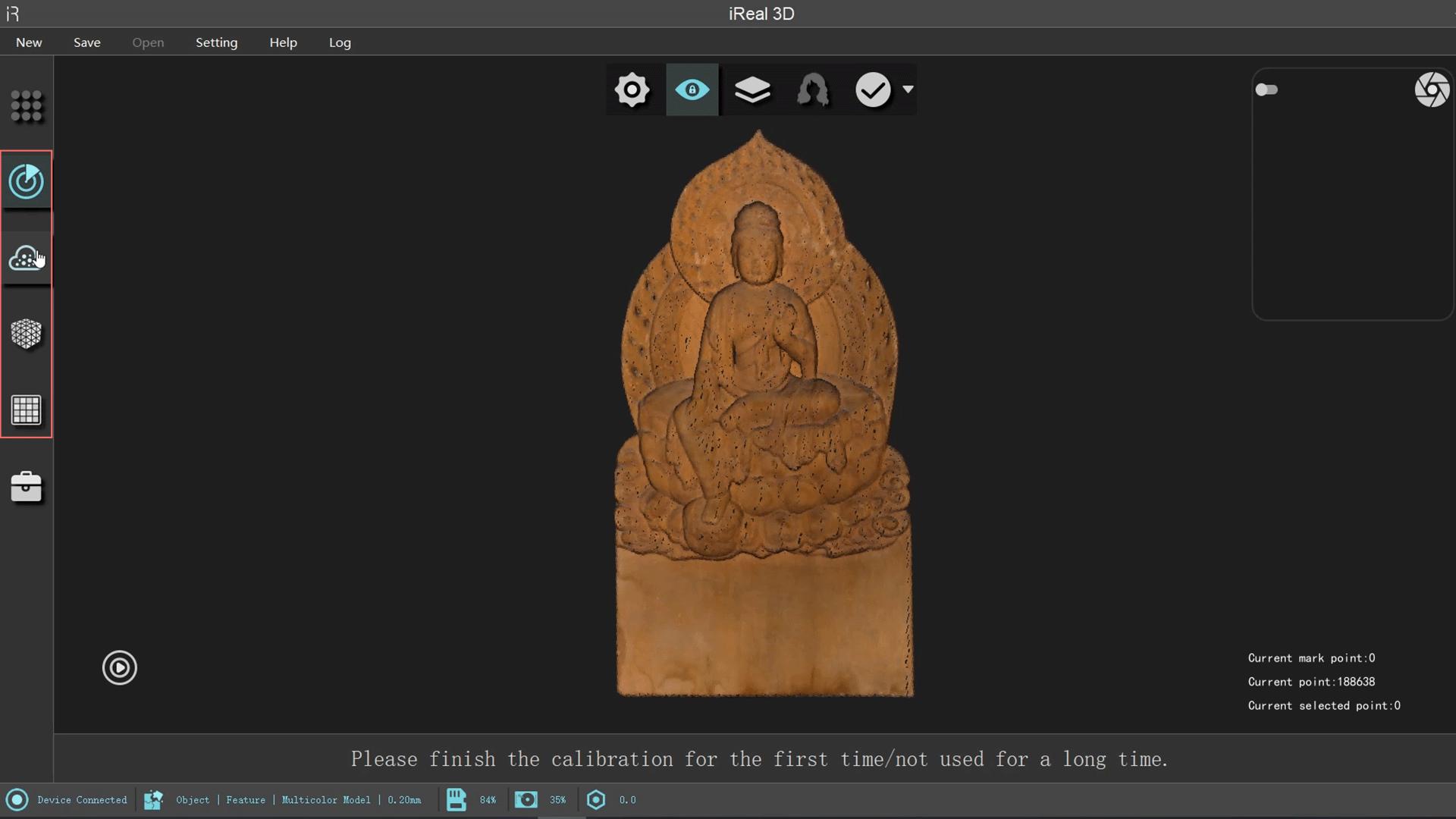Click the stacked layers icon
This screenshot has height=819, width=1456.
[752, 90]
